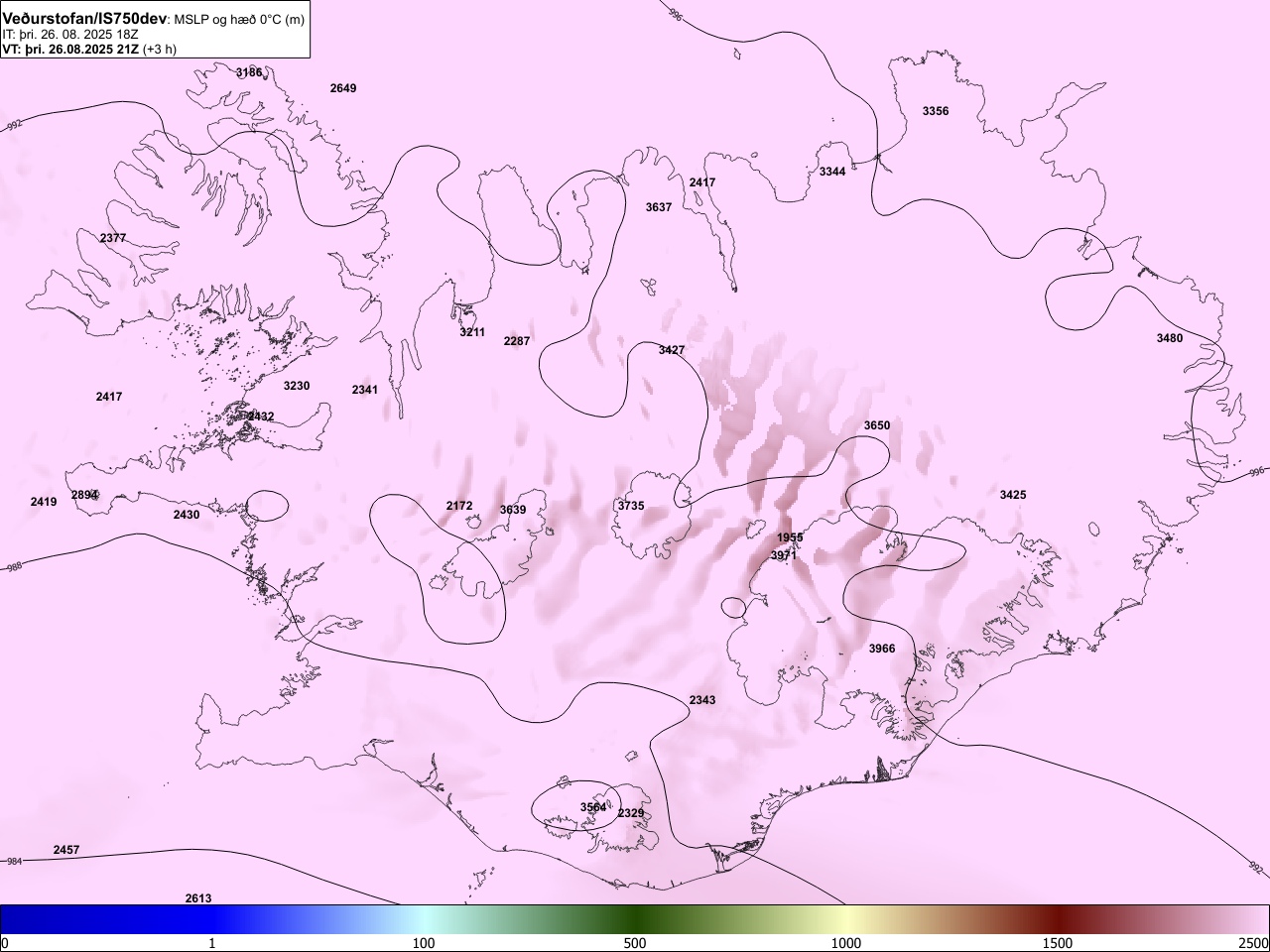This screenshot has width=1270, height=952.
Task: Click the 984 isobar label
Action: [14, 861]
